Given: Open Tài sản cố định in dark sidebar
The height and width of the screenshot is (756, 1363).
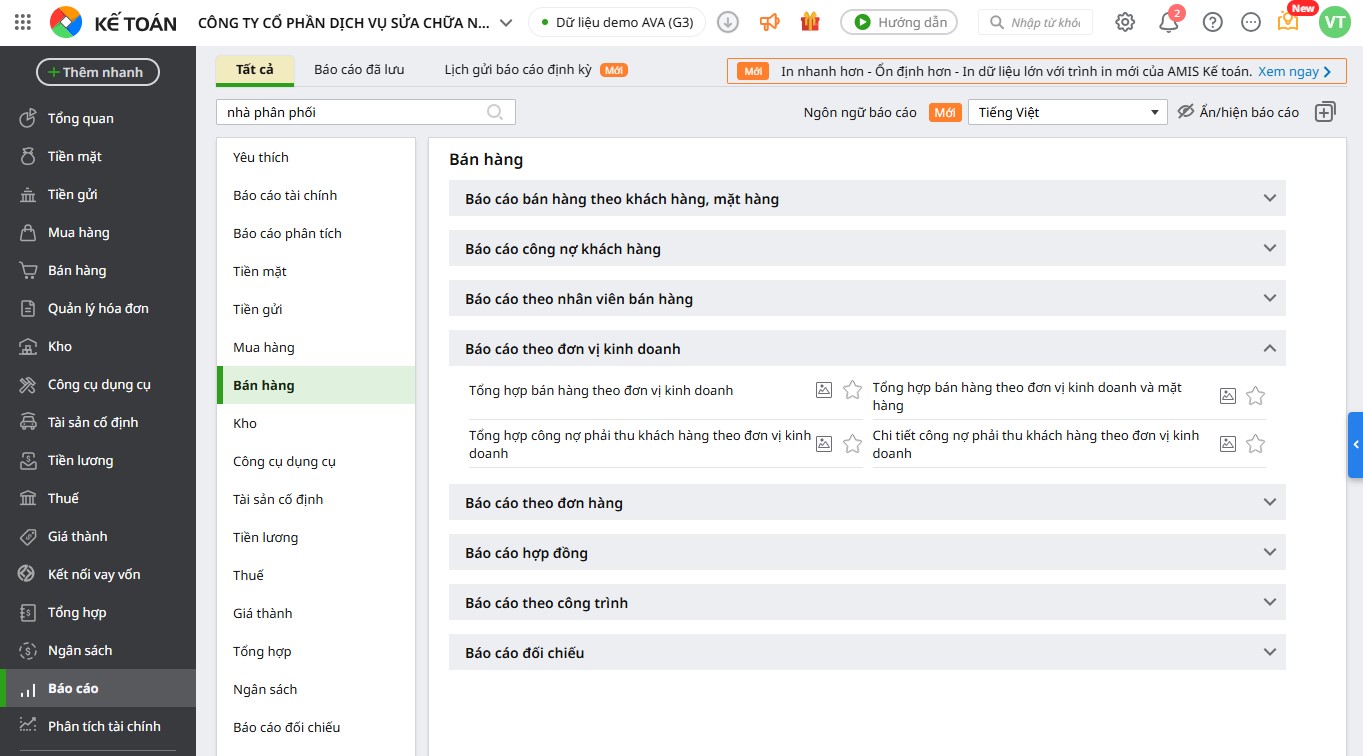Looking at the screenshot, I should point(98,422).
